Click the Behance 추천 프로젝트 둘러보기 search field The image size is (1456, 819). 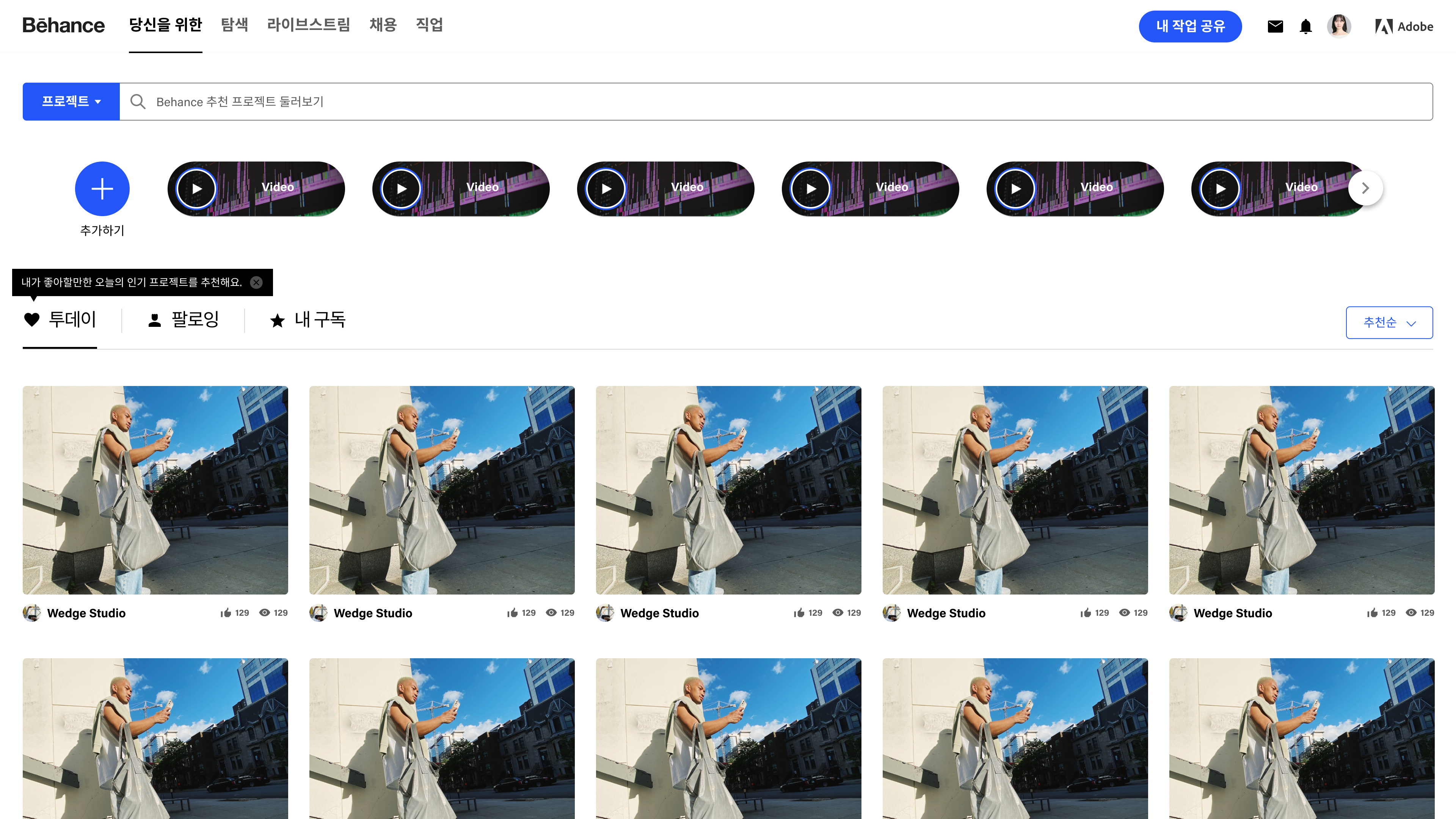[452, 102]
